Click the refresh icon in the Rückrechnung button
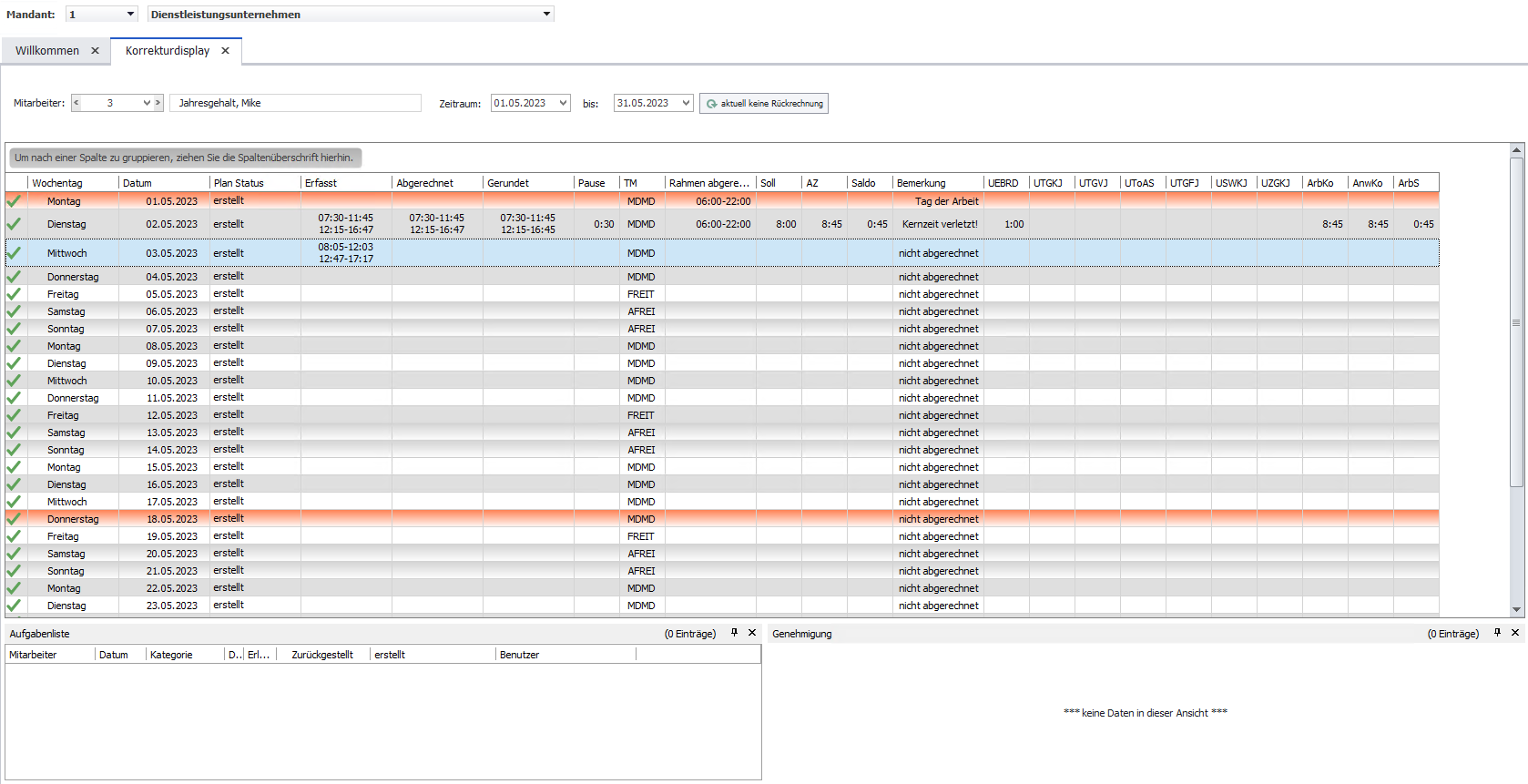Image resolution: width=1528 pixels, height=784 pixels. pos(712,104)
